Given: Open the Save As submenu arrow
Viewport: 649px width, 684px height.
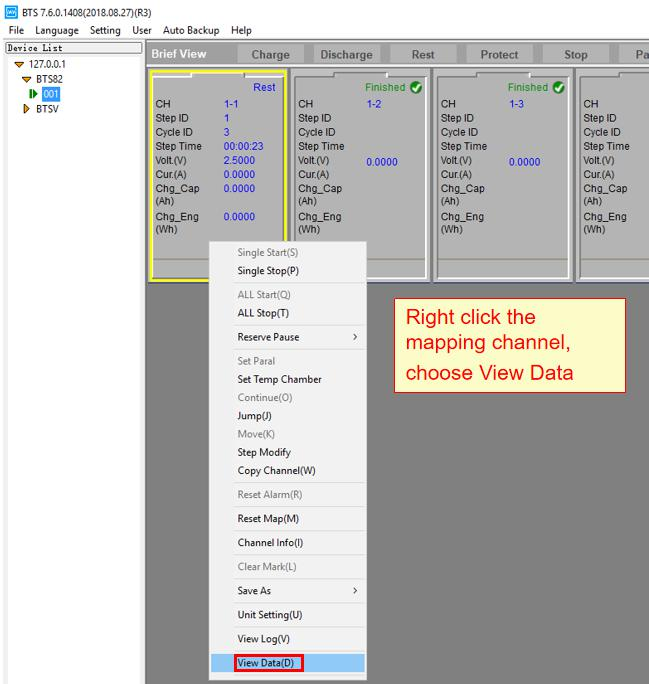Looking at the screenshot, I should click(355, 590).
